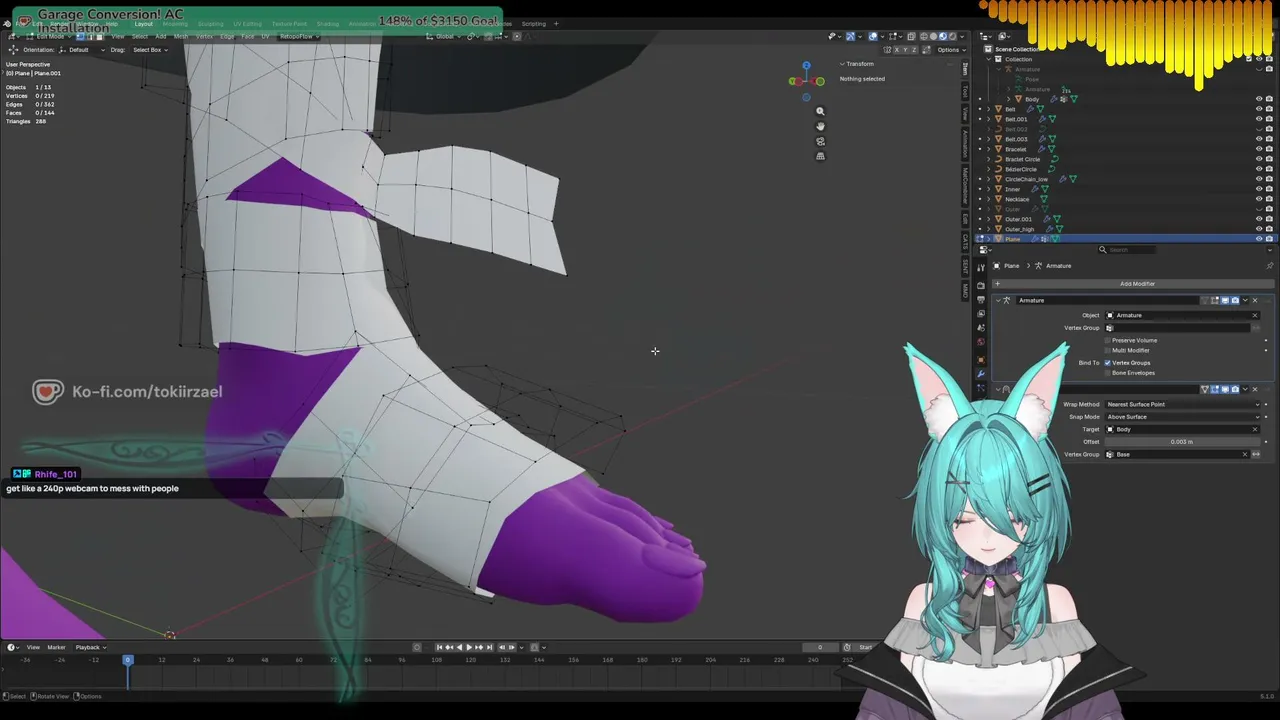Jump to the timeline start frame
The height and width of the screenshot is (720, 1280).
pyautogui.click(x=438, y=647)
